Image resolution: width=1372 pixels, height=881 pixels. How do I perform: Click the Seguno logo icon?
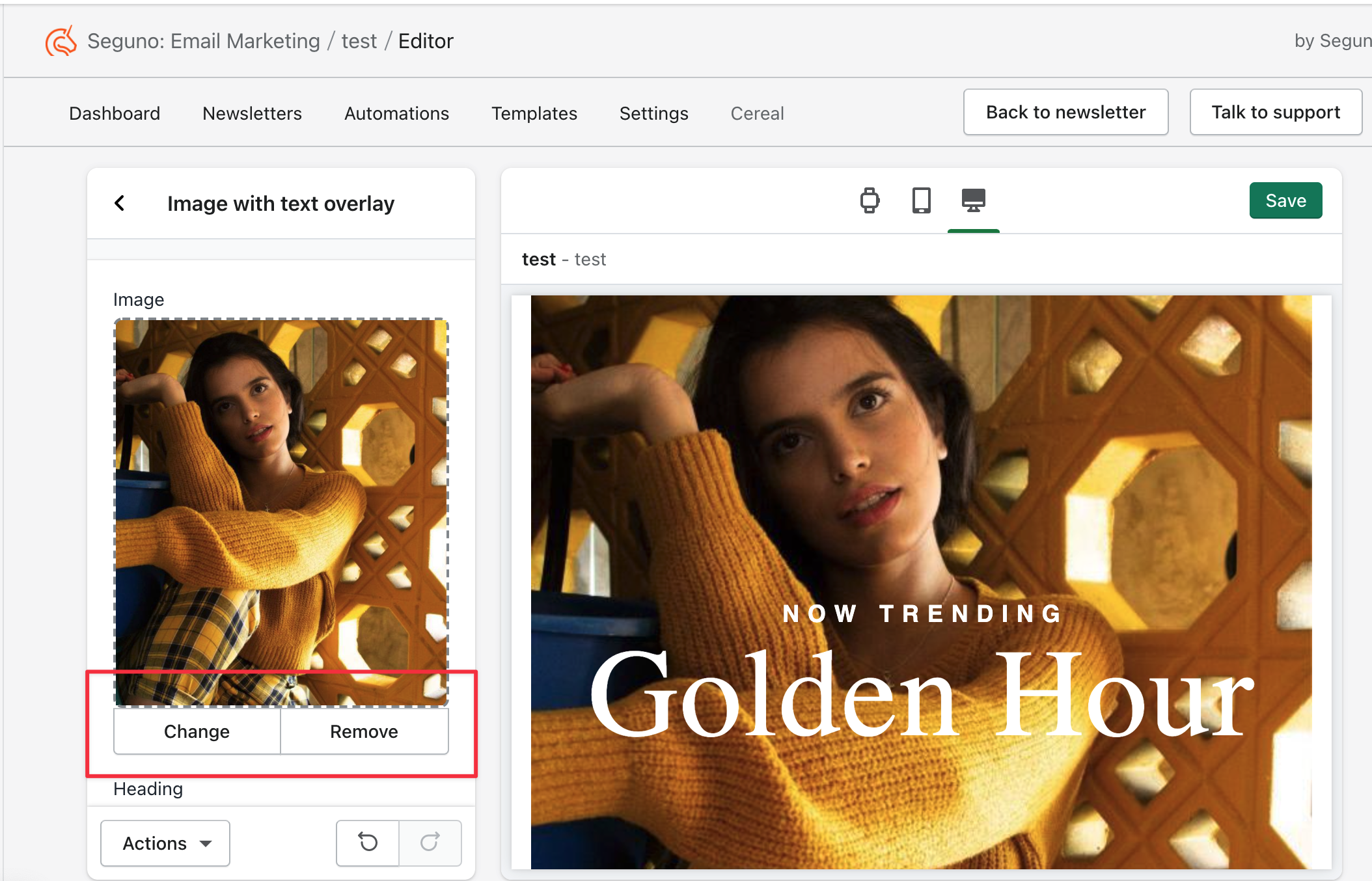pos(61,41)
